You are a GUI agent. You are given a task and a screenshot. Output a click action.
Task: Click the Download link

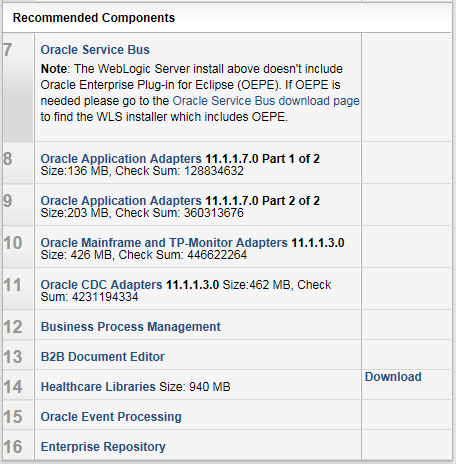[x=393, y=377]
